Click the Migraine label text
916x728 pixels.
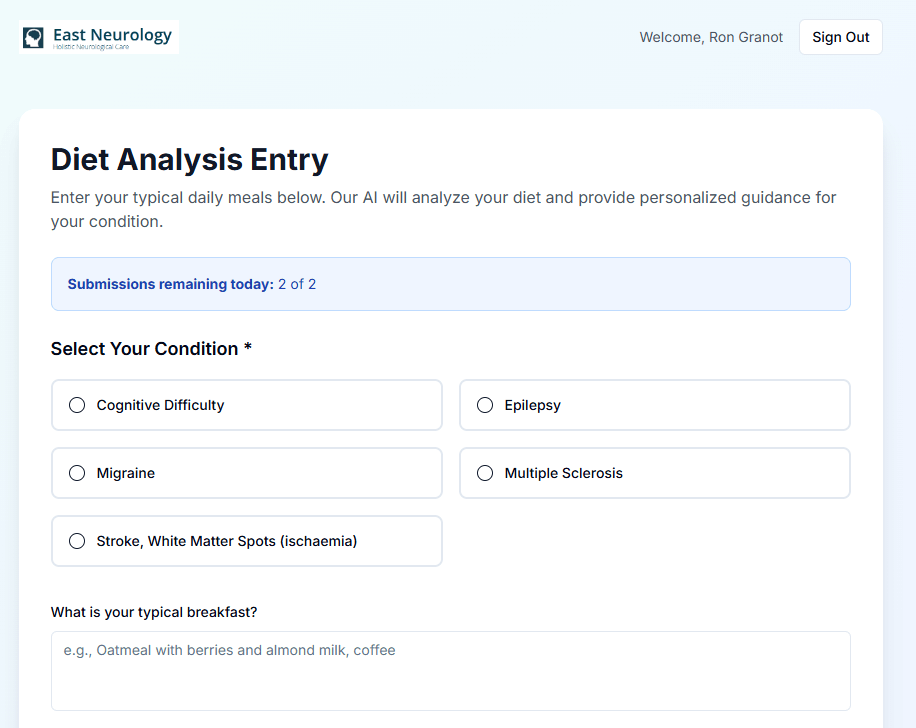click(x=125, y=473)
